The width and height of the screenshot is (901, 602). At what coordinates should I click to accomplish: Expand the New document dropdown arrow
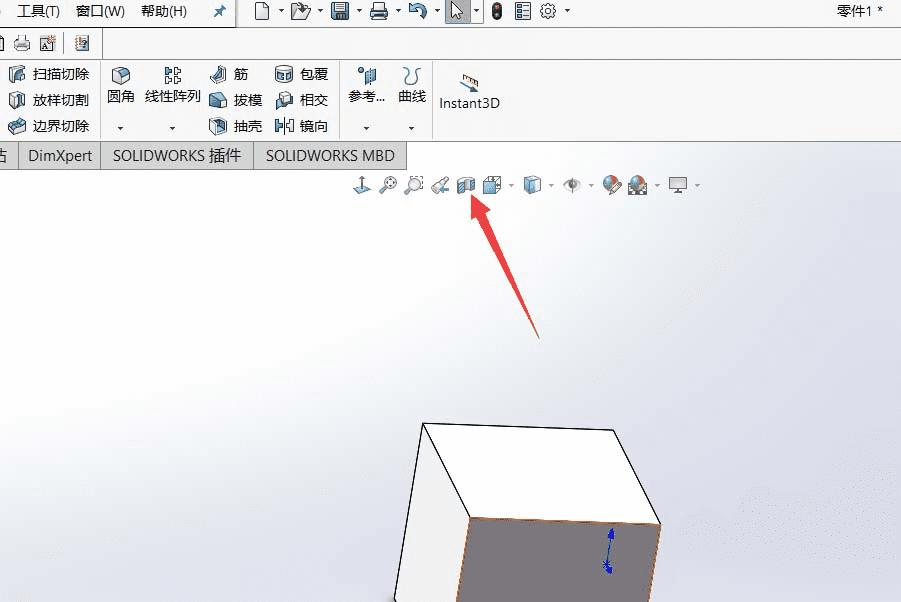(281, 11)
